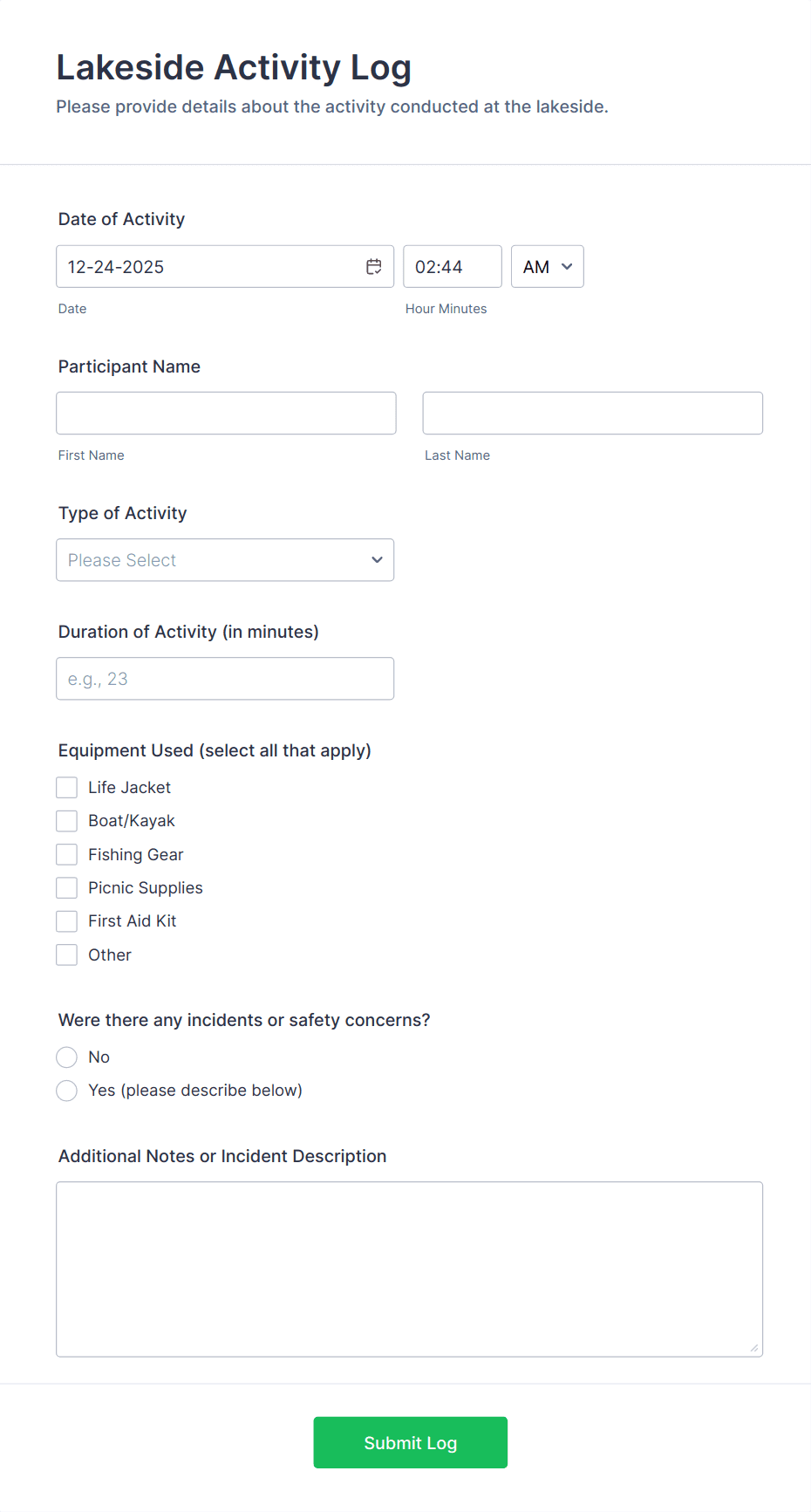Open the AM/PM dropdown

[x=547, y=266]
